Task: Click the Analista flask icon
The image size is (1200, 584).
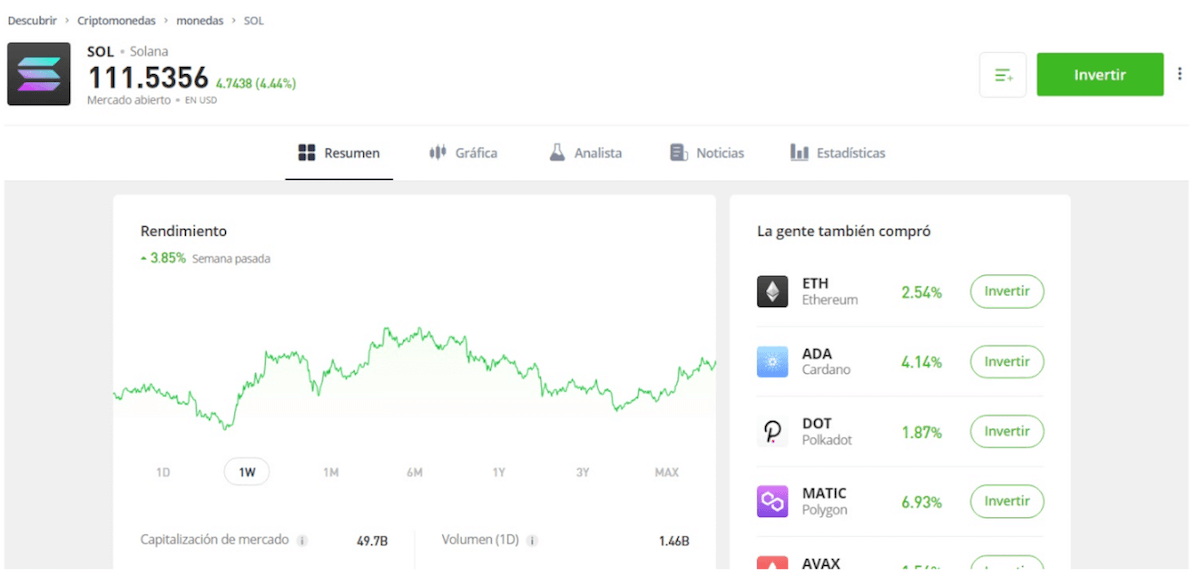Action: 556,152
